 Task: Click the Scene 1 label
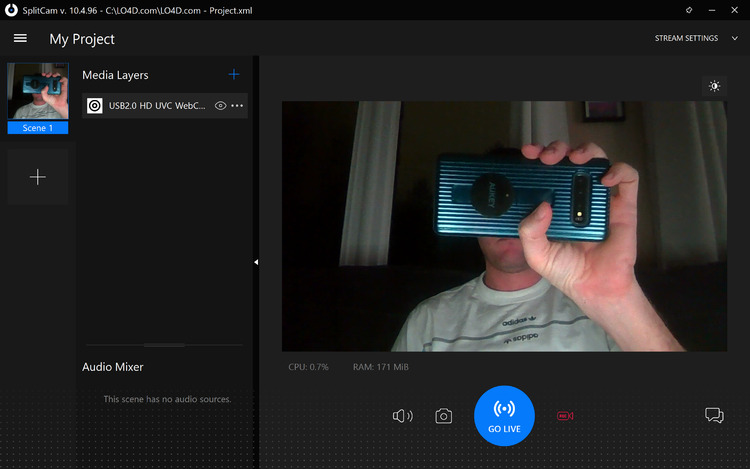(x=38, y=128)
